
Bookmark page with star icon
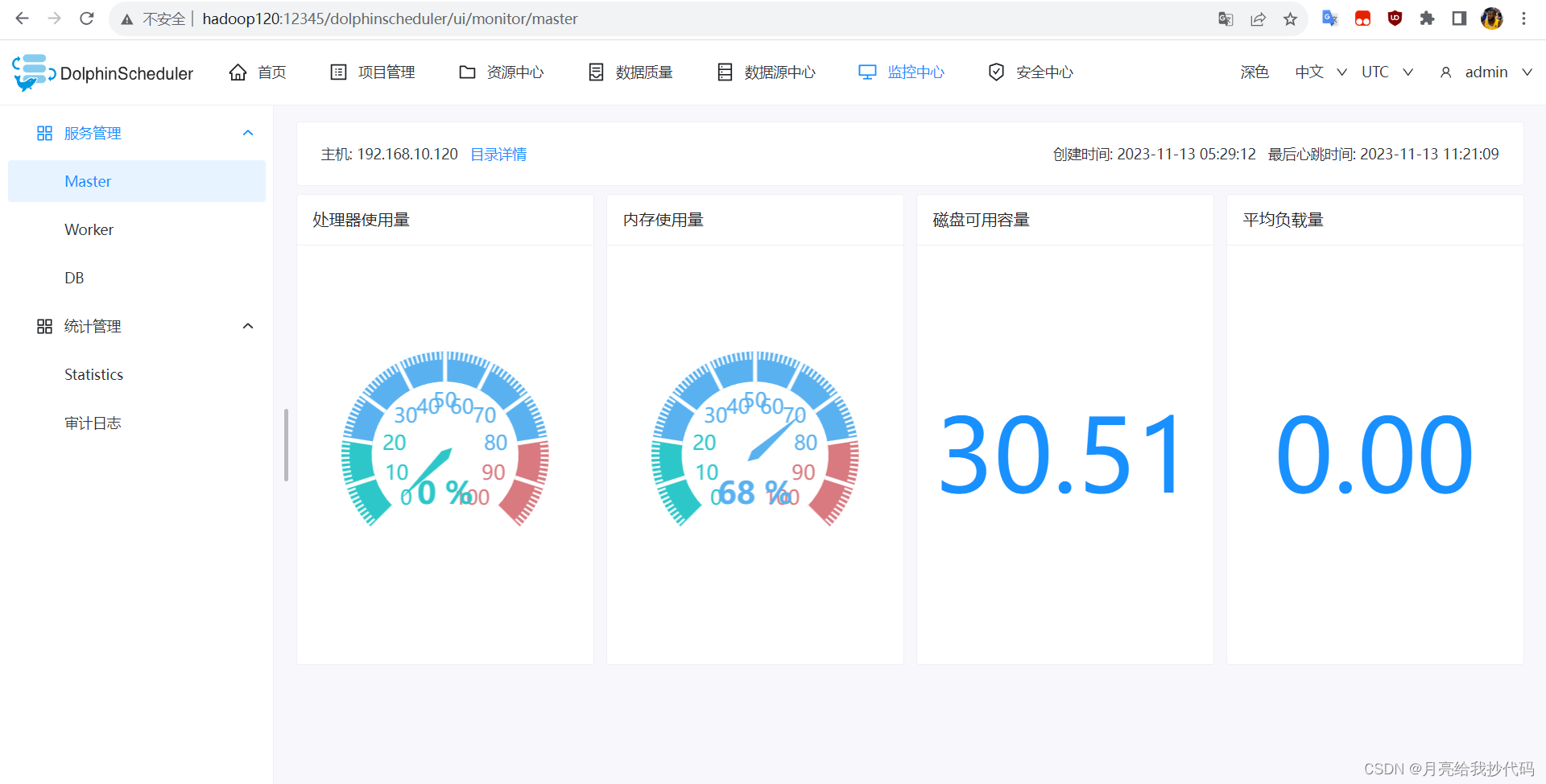(x=1290, y=19)
